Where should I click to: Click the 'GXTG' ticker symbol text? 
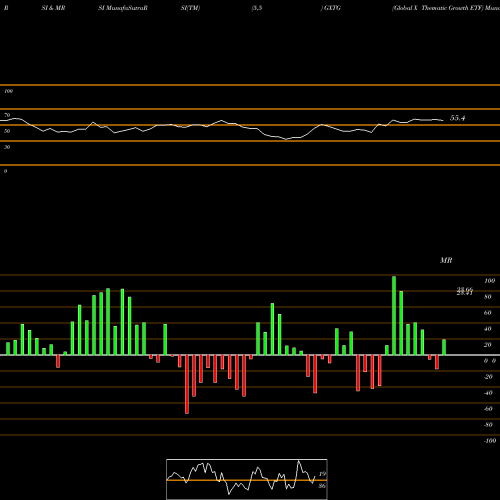click(332, 8)
